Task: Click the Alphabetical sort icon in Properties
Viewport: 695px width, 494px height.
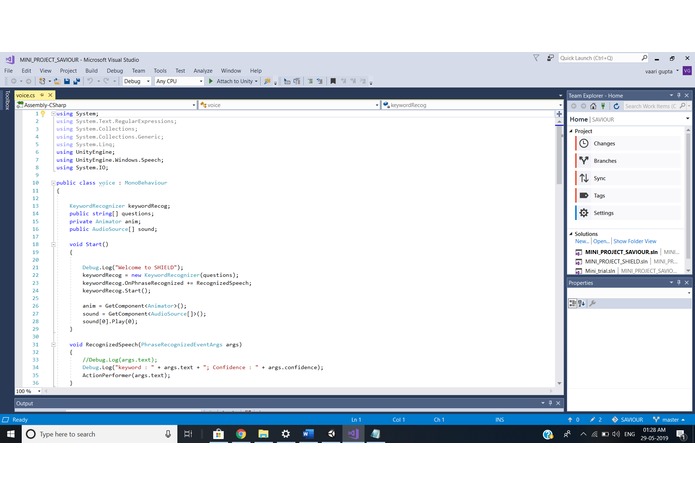Action: pyautogui.click(x=582, y=303)
